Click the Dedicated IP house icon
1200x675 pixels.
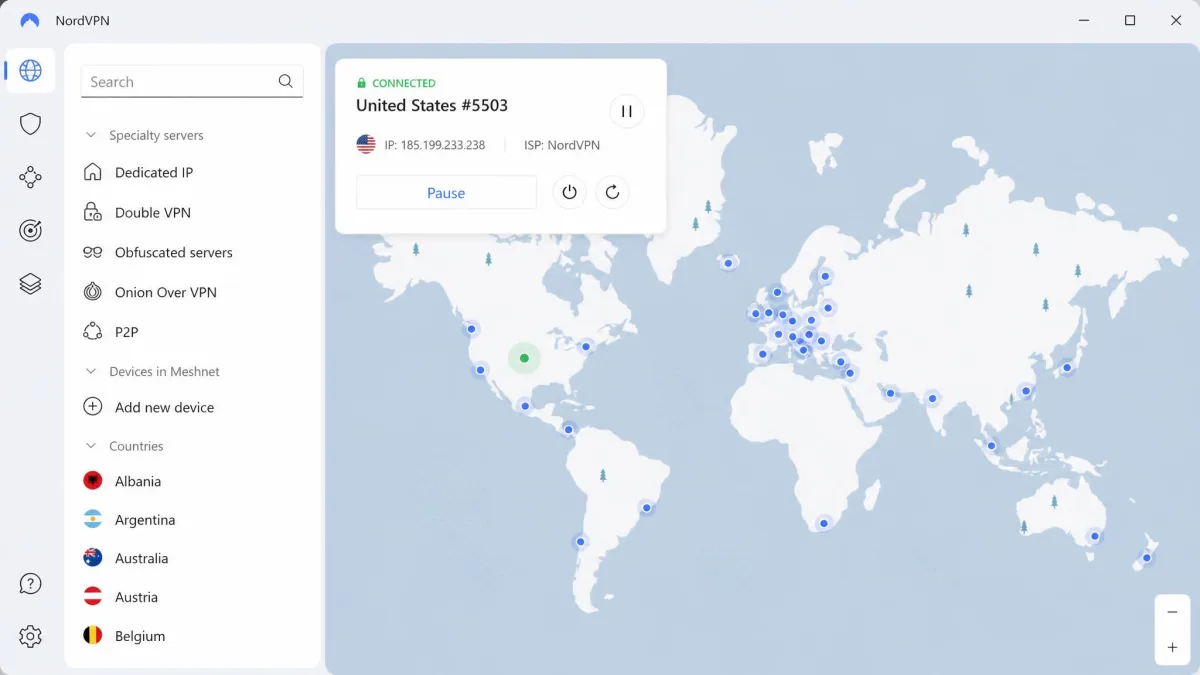click(x=93, y=172)
